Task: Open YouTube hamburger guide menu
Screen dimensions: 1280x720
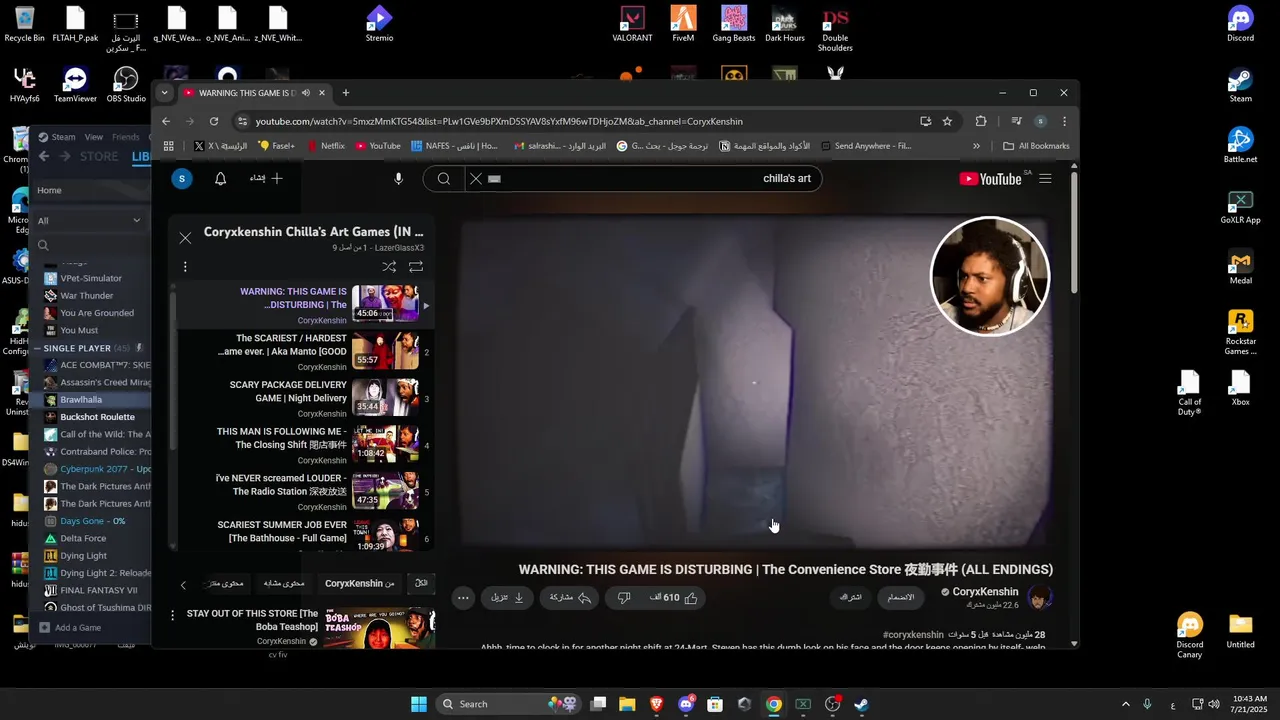Action: click(1045, 179)
